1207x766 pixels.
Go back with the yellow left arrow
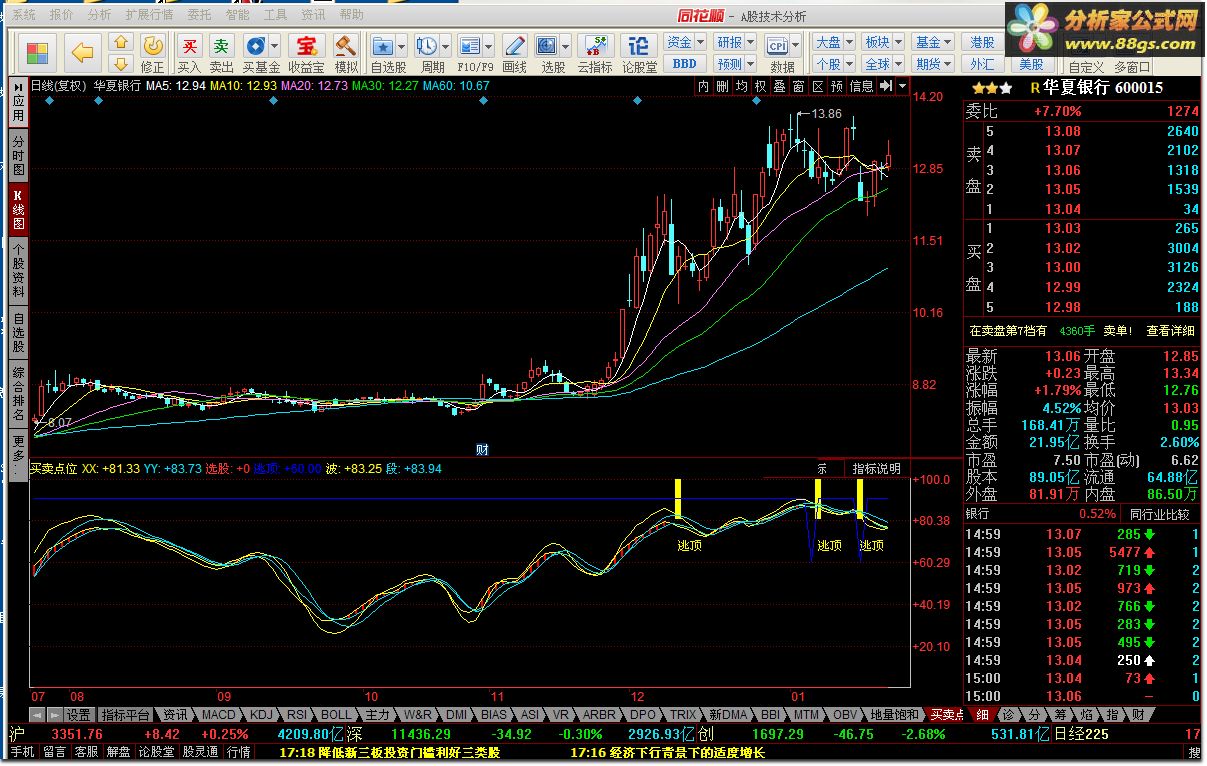click(x=83, y=52)
